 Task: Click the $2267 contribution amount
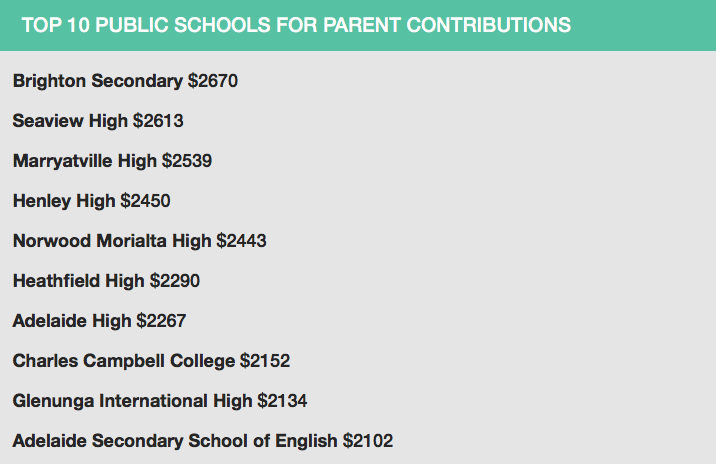(x=161, y=321)
